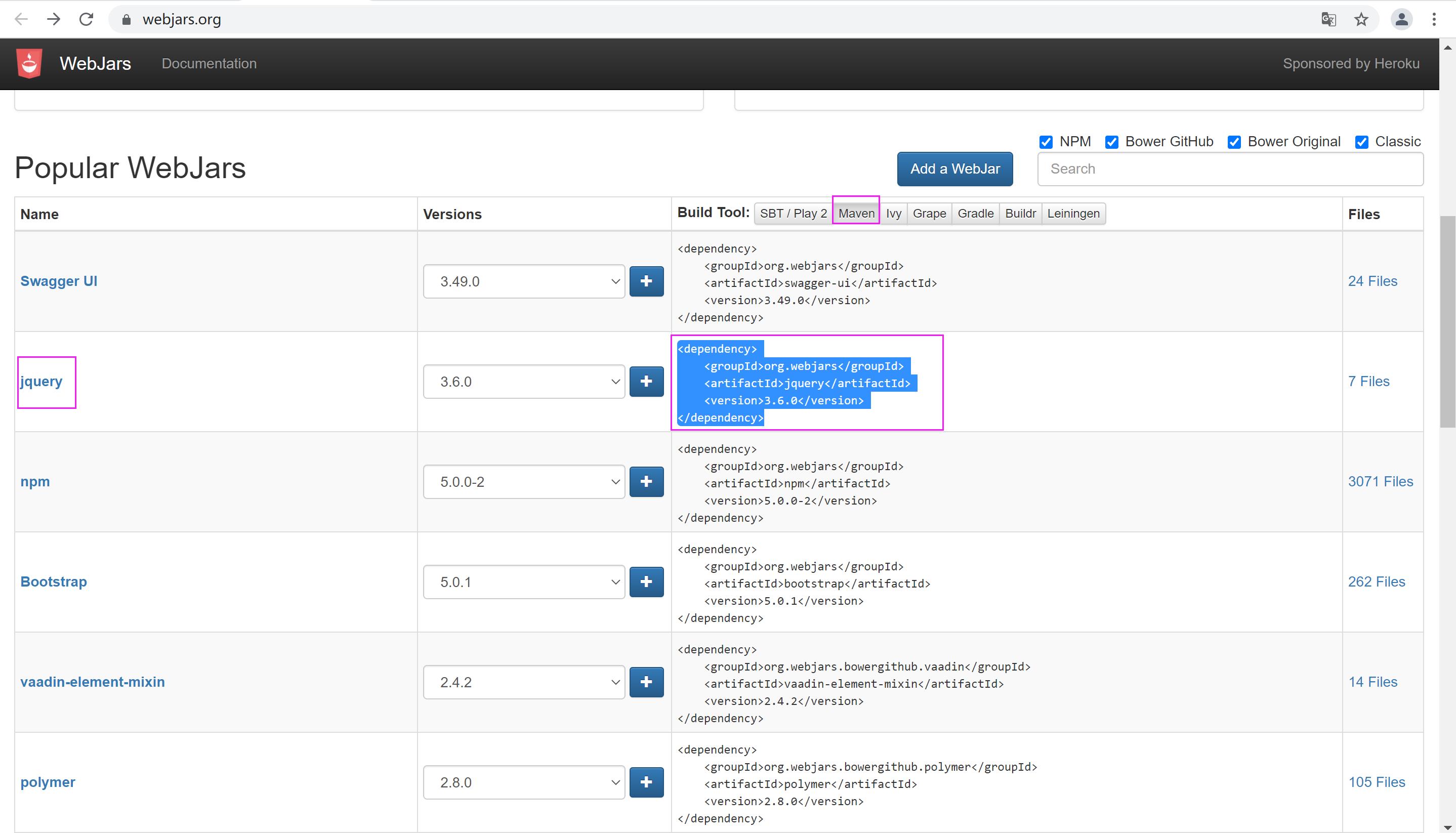Uncheck the NPM checkbox
The width and height of the screenshot is (1456, 833).
(x=1046, y=142)
